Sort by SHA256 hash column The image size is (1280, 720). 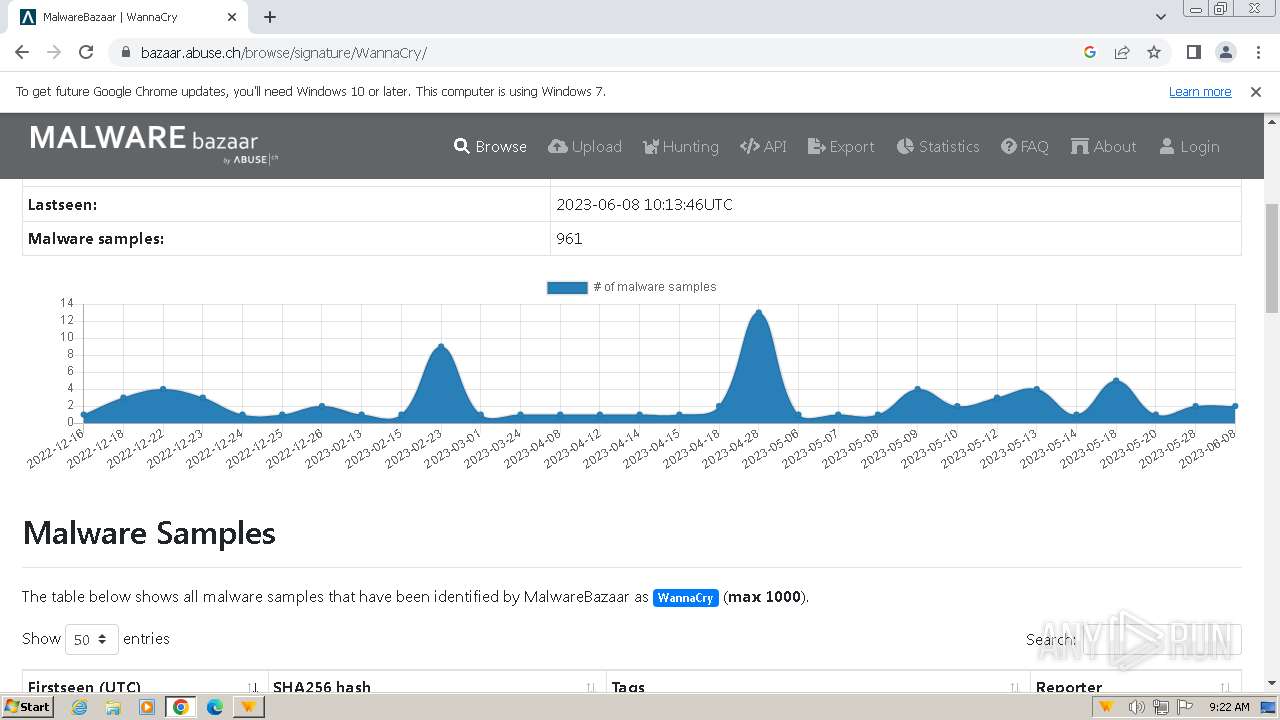pyautogui.click(x=437, y=684)
